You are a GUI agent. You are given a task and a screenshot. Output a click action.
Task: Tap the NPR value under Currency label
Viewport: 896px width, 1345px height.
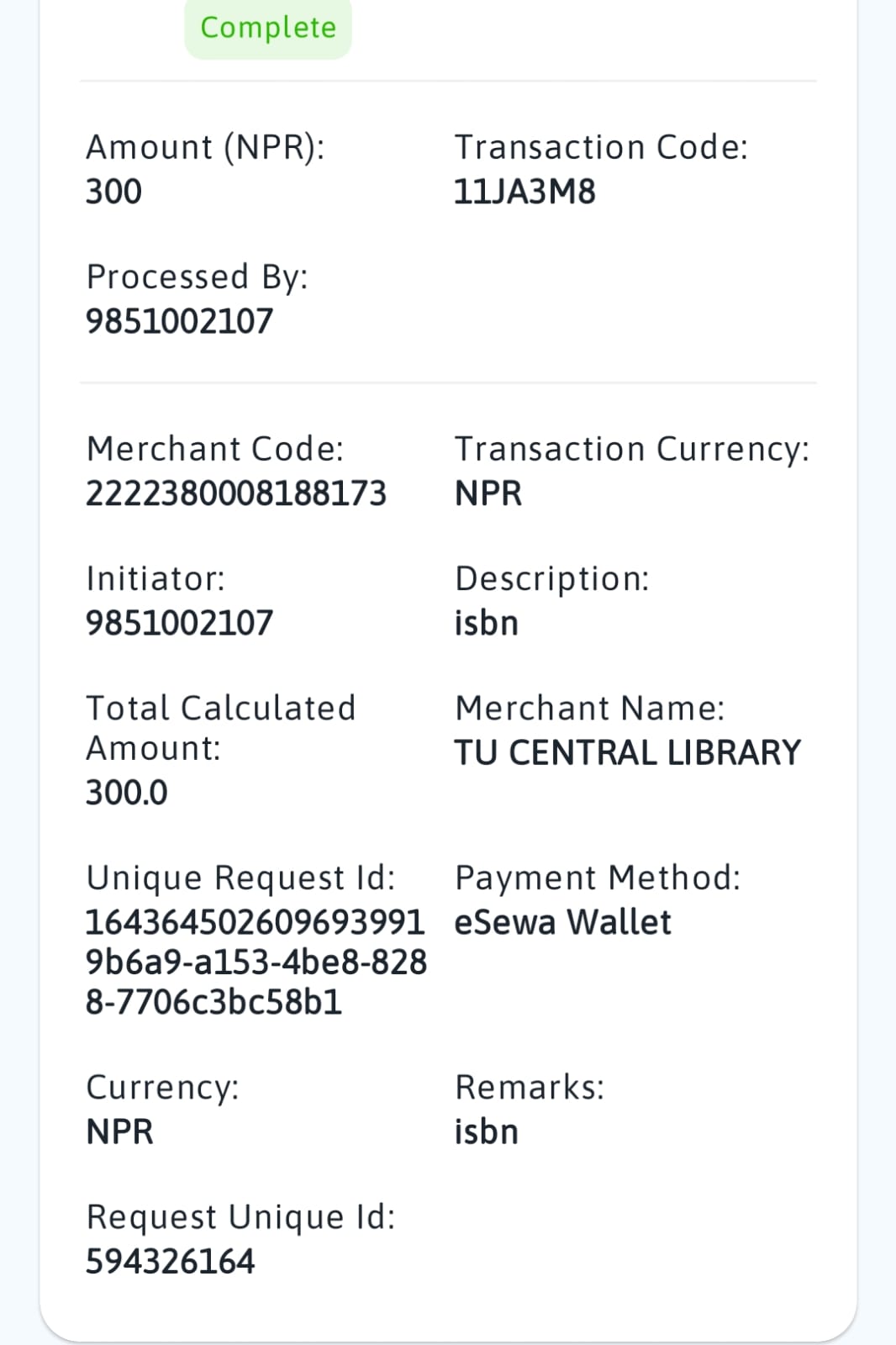coord(120,1131)
